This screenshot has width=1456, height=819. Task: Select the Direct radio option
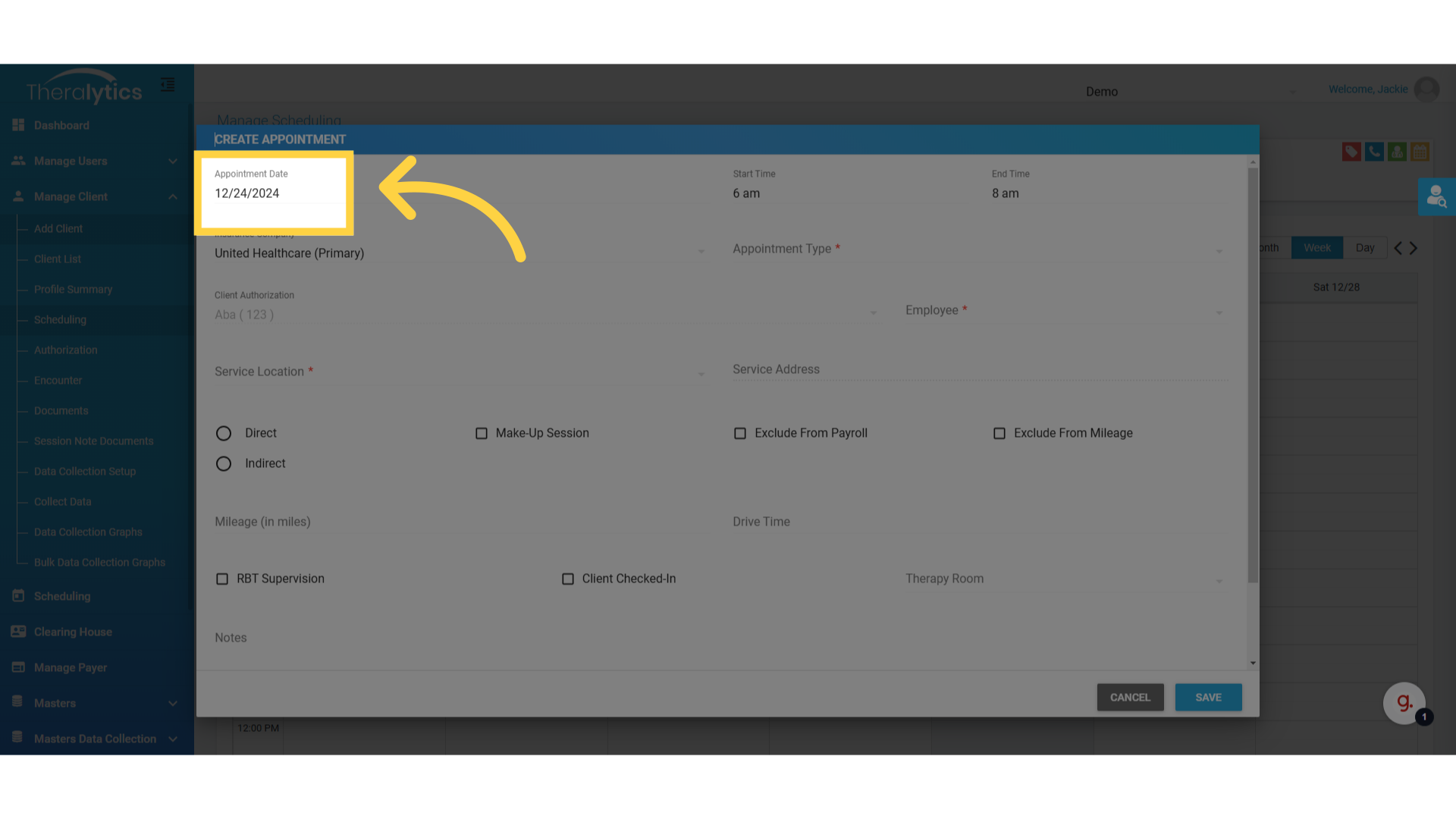[224, 433]
